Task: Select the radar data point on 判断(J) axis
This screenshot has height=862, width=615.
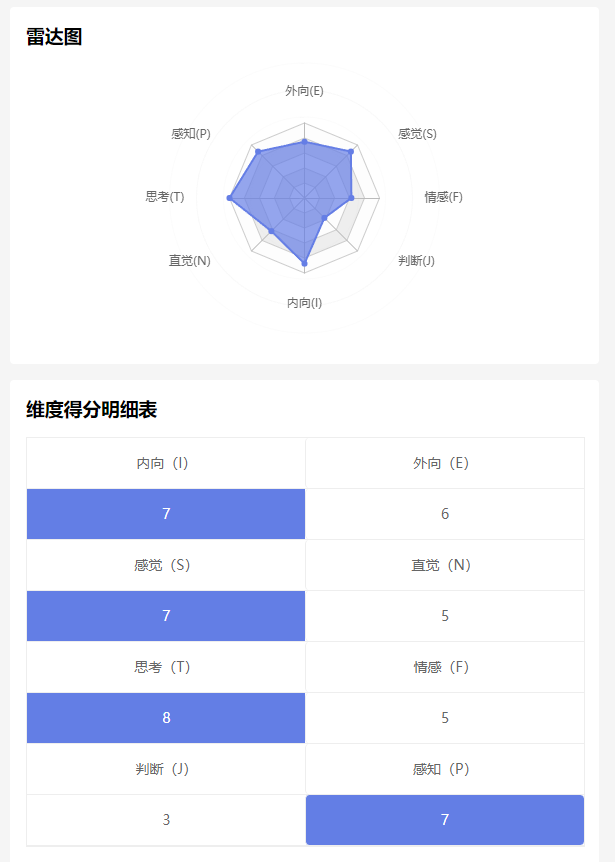Action: [x=324, y=218]
